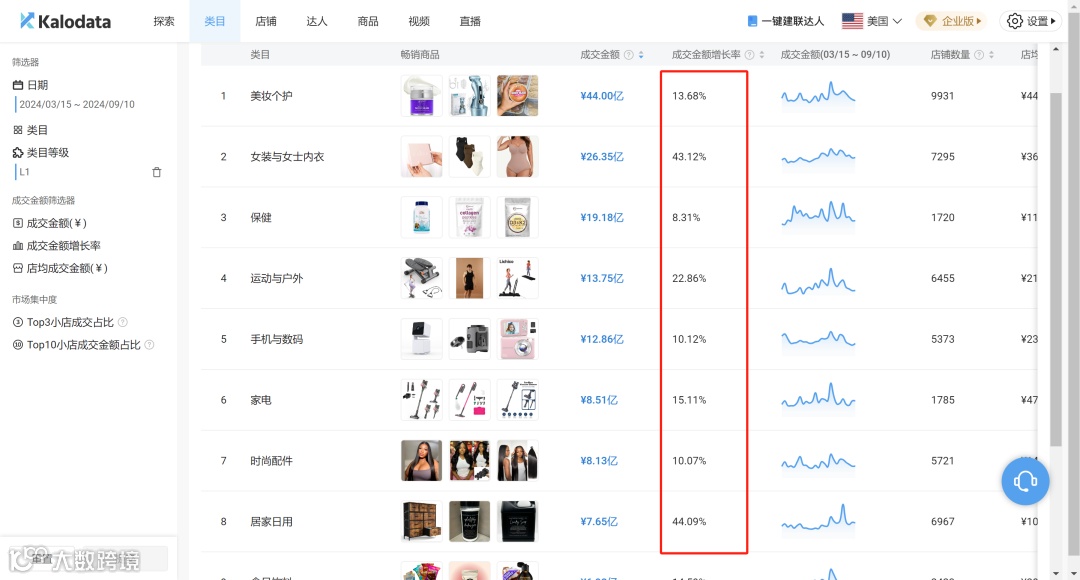1080x580 pixels.
Task: Click the chart icon beside 成交金额增长率
Action: click(x=16, y=245)
